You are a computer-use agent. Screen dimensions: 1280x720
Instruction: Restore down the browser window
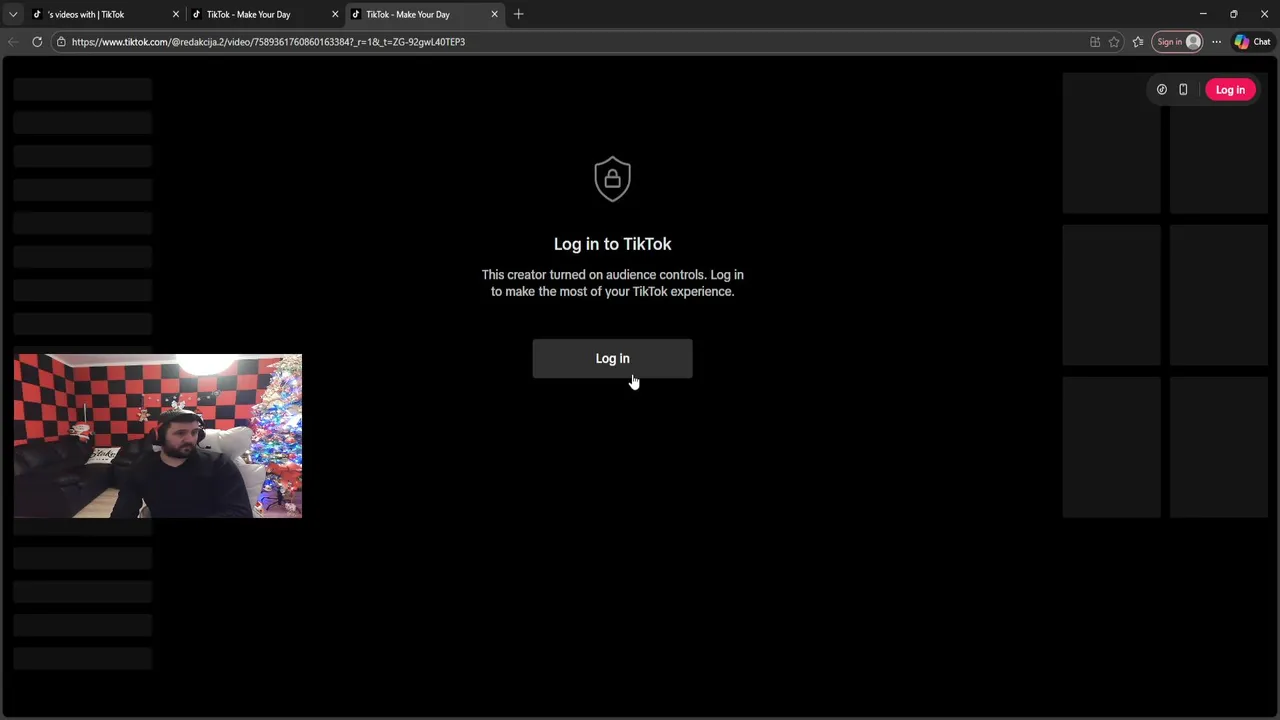(1233, 14)
